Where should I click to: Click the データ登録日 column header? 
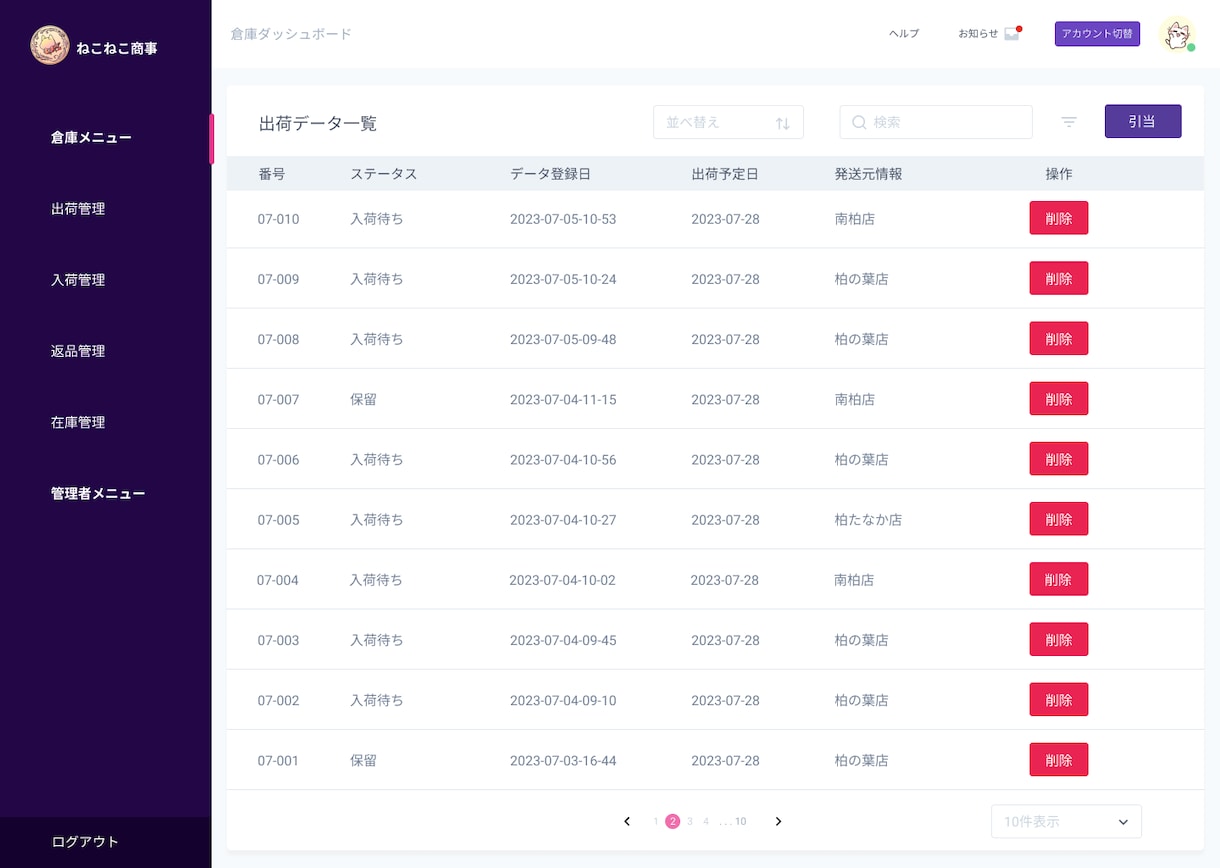pyautogui.click(x=550, y=174)
